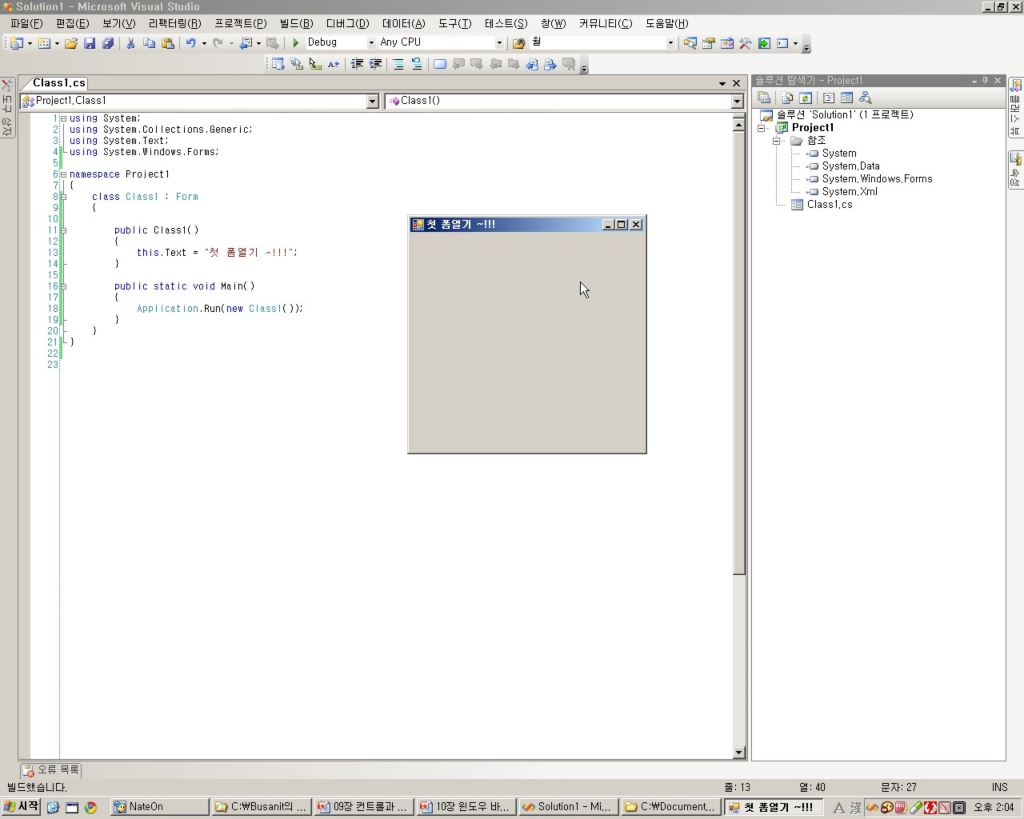1024x819 pixels.
Task: Open the 파일(F) menu
Action: click(26, 24)
